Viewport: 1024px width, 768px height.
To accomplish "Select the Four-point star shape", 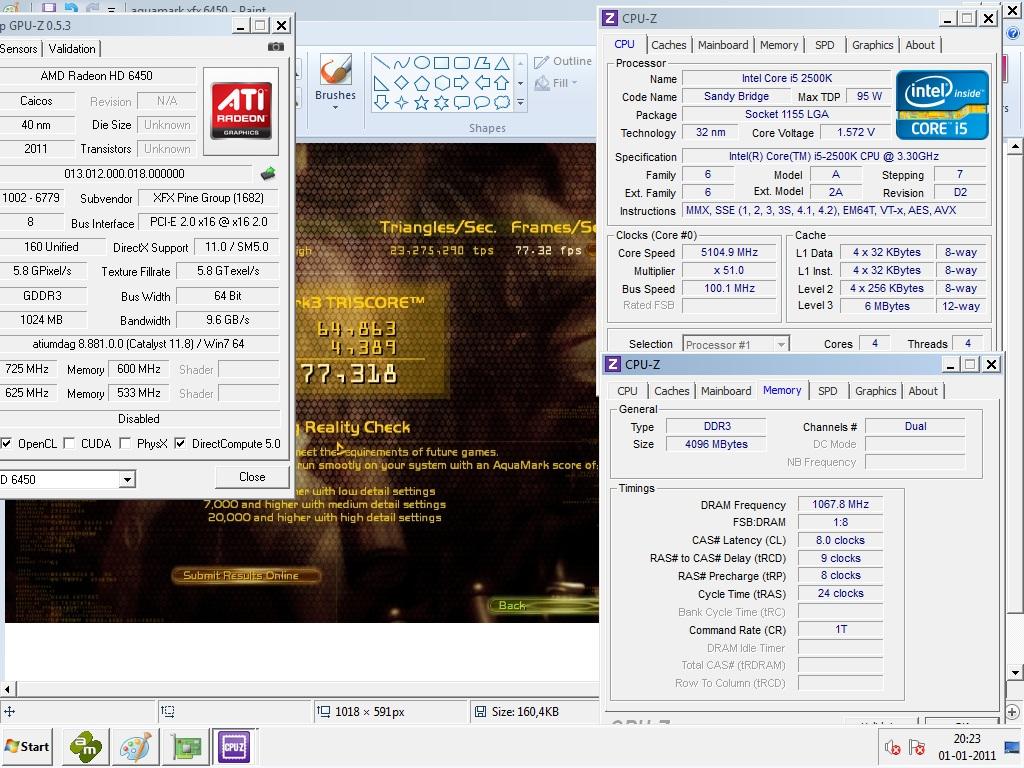I will (402, 103).
